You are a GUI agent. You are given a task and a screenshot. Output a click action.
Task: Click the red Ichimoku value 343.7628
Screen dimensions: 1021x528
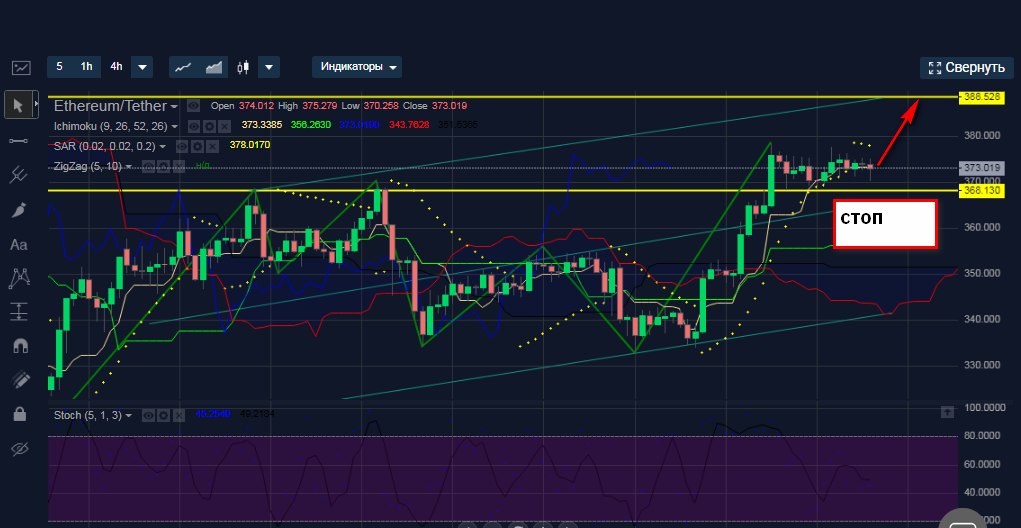point(409,124)
